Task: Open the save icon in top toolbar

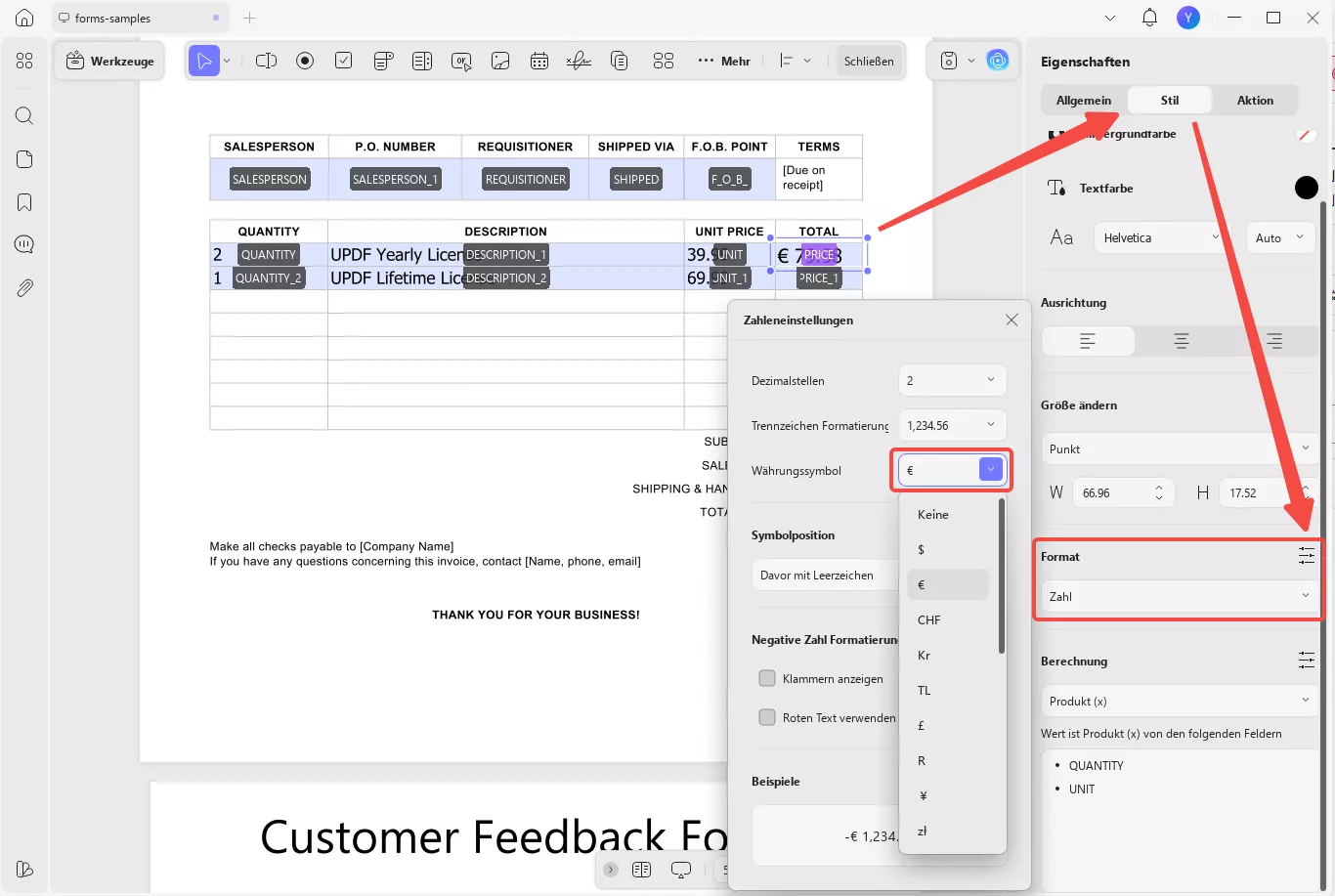Action: (x=949, y=61)
